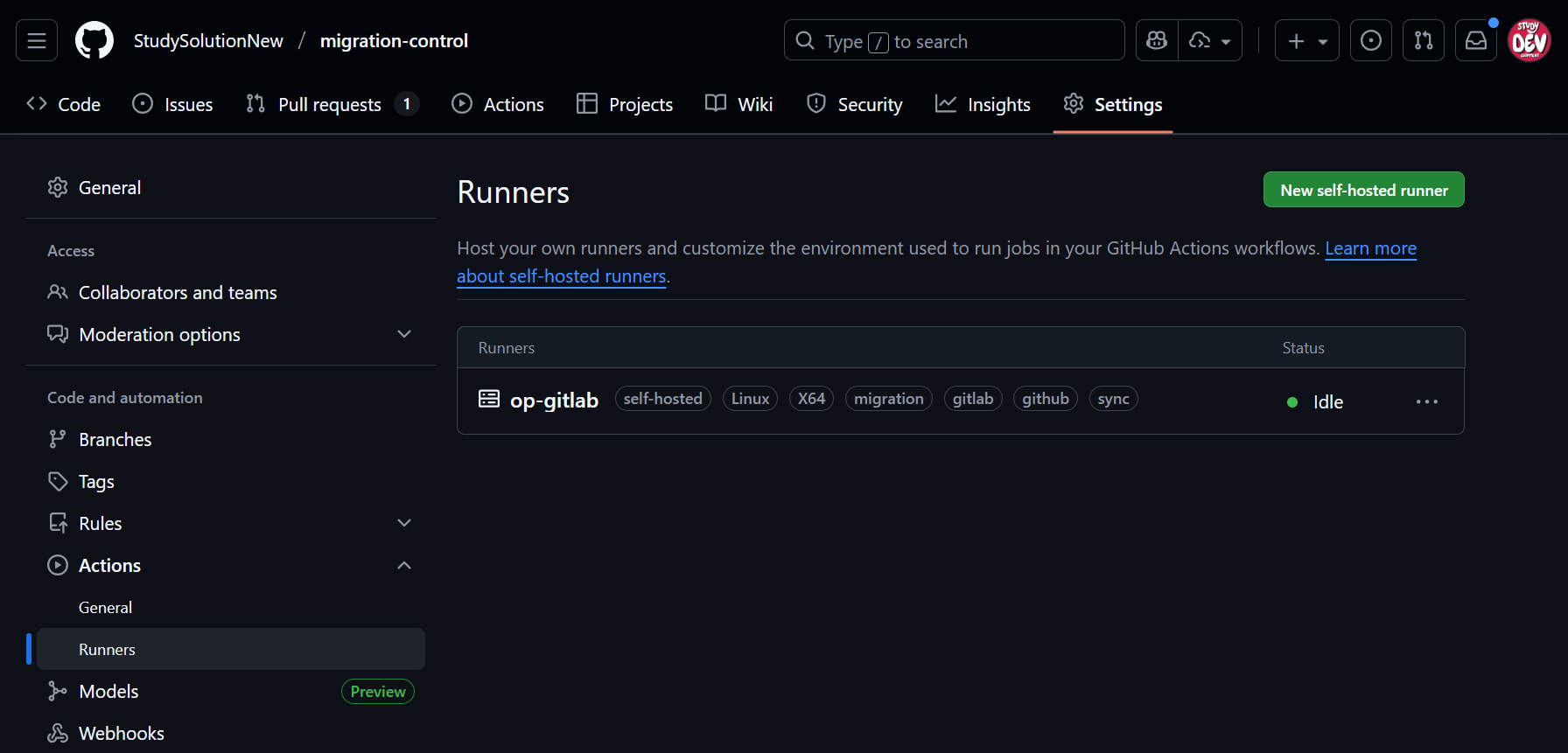Viewport: 1568px width, 753px height.
Task: Open the issues icon in header
Action: (x=1370, y=41)
